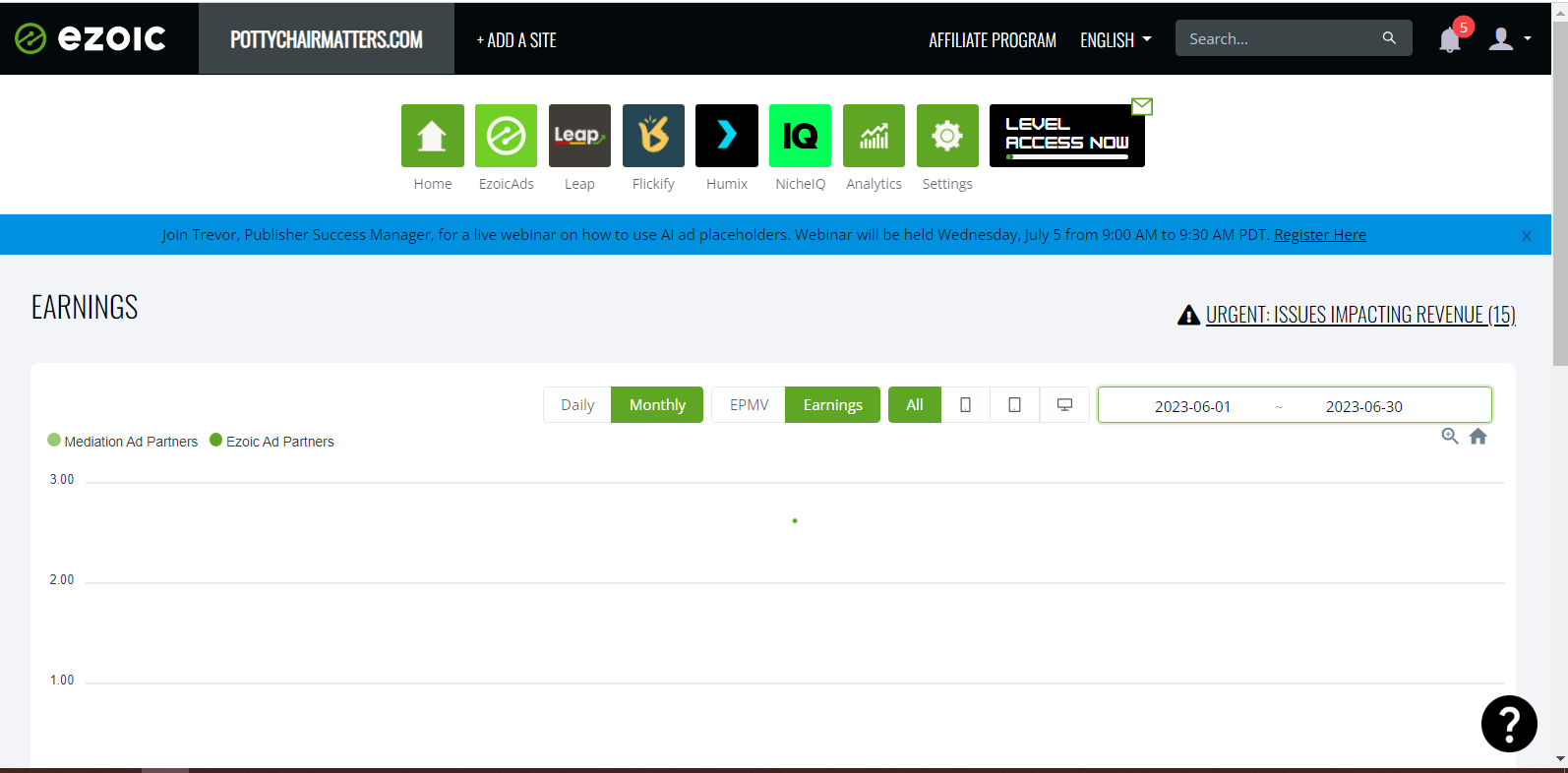Open Urgent Issues Impacting Revenue link

tap(1360, 315)
